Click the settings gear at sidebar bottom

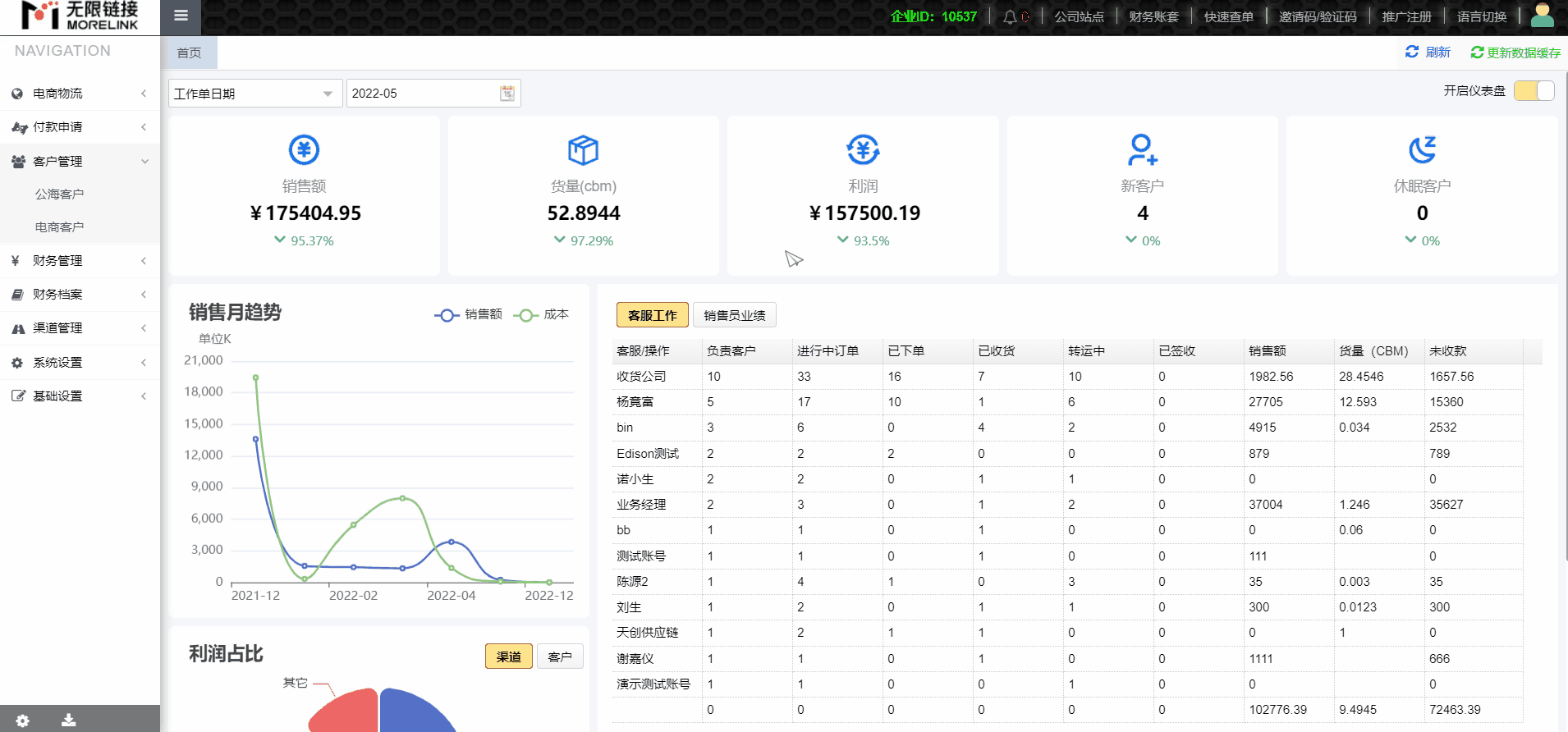[22, 721]
